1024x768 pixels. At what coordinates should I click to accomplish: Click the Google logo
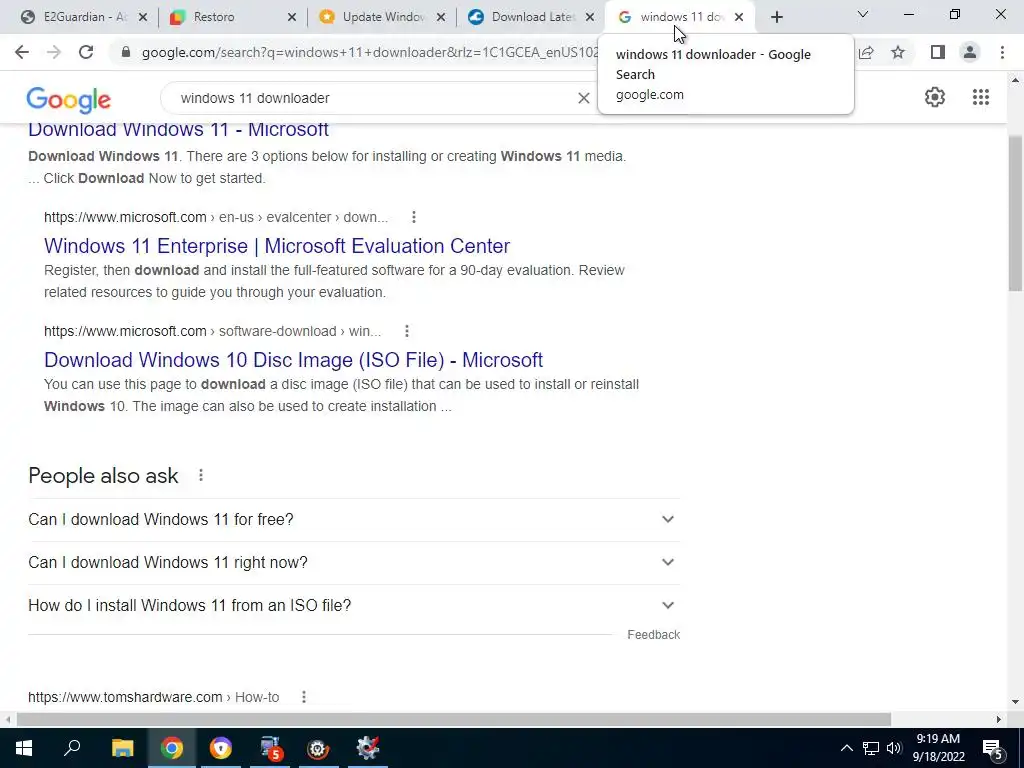click(69, 99)
